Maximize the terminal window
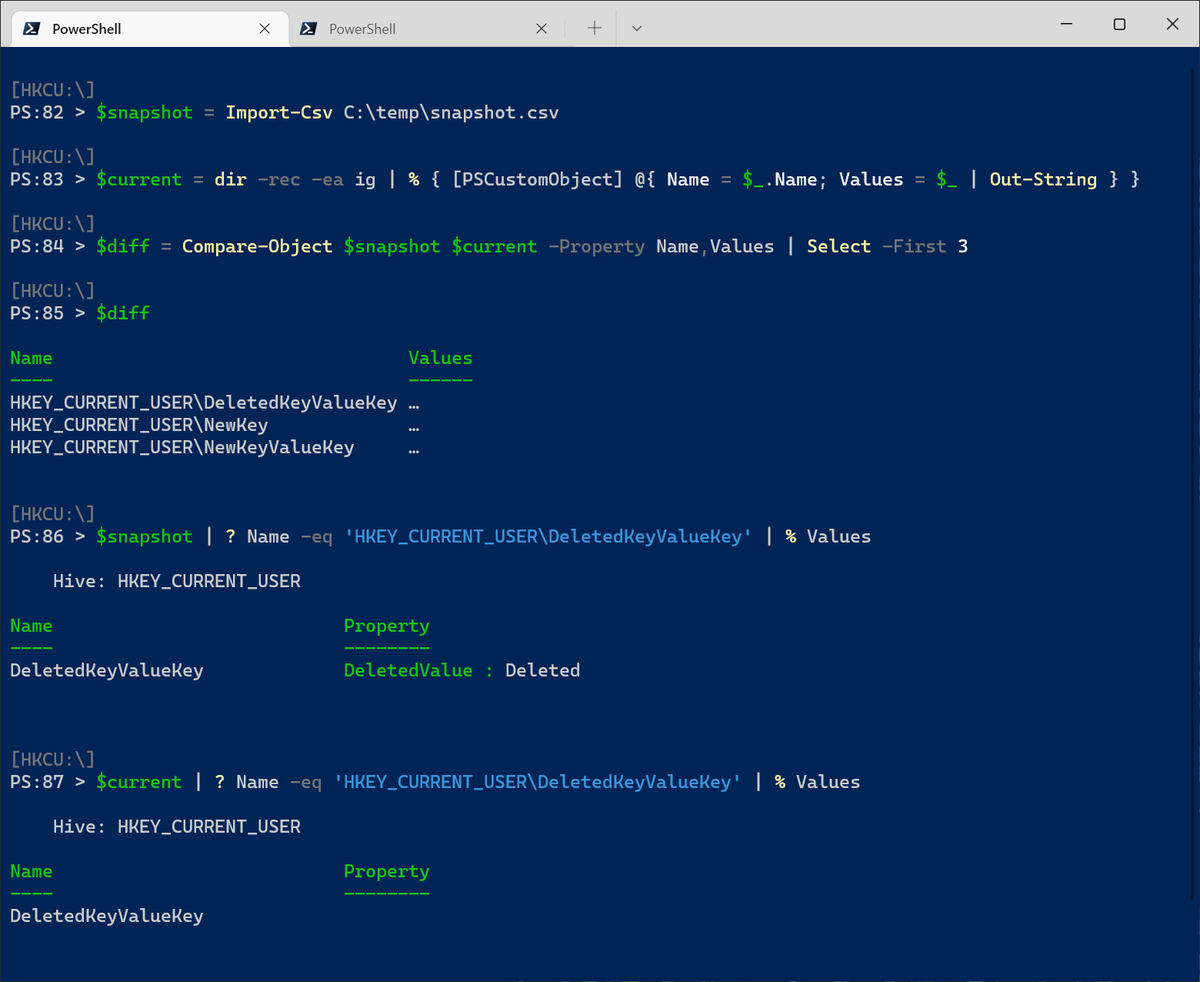Viewport: 1200px width, 982px height. pyautogui.click(x=1119, y=24)
